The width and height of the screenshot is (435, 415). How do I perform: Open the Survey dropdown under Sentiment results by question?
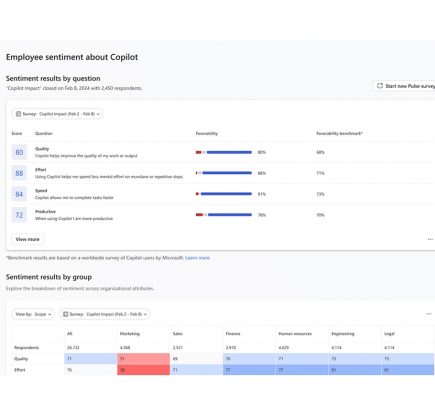[x=57, y=114]
